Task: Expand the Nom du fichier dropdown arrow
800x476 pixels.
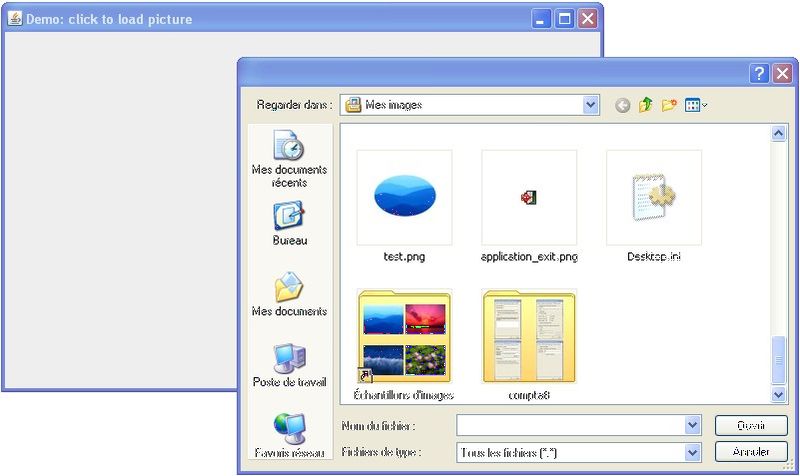Action: click(693, 426)
